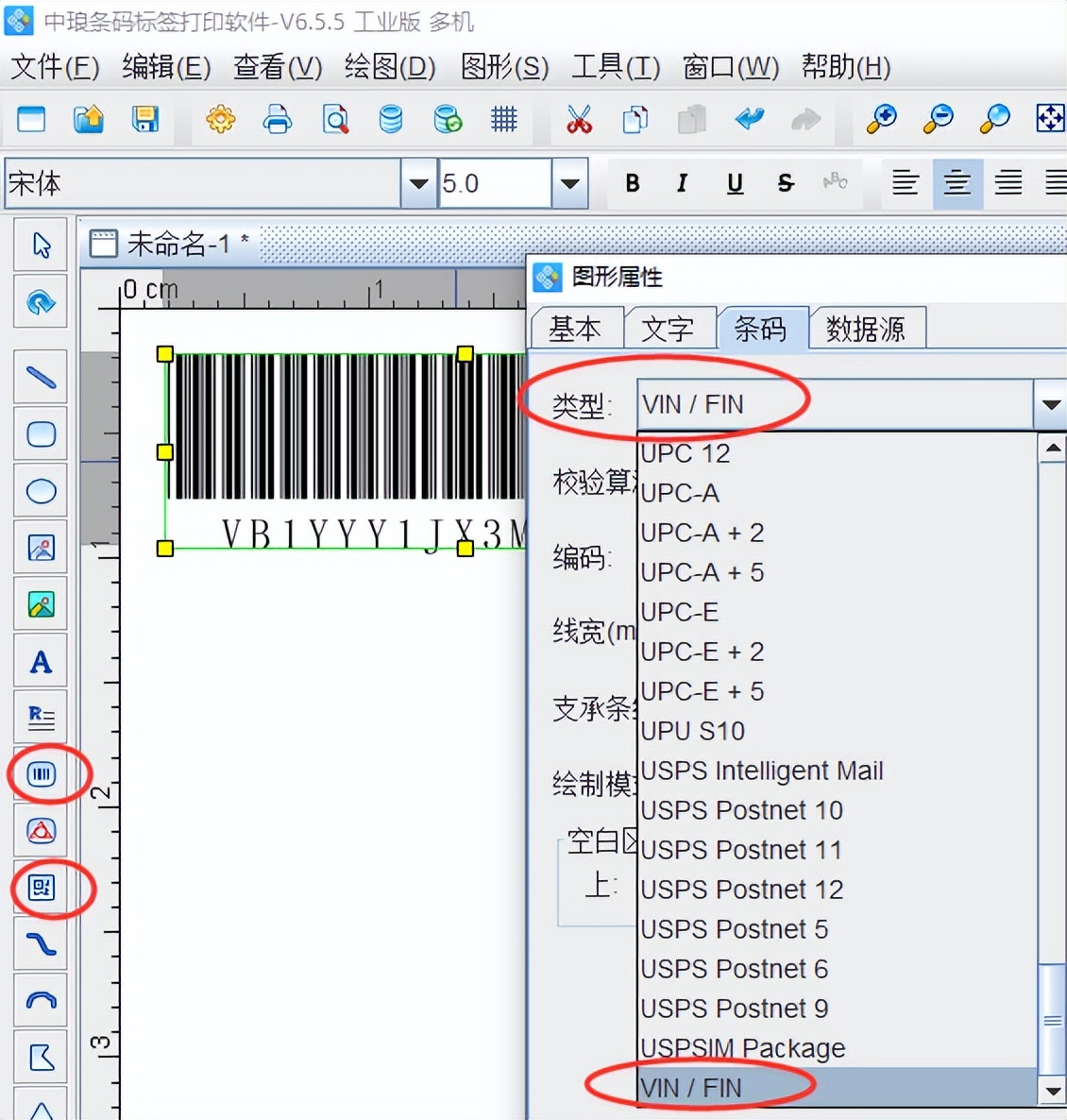This screenshot has width=1067, height=1120.
Task: Open document settings gear icon
Action: click(x=220, y=119)
